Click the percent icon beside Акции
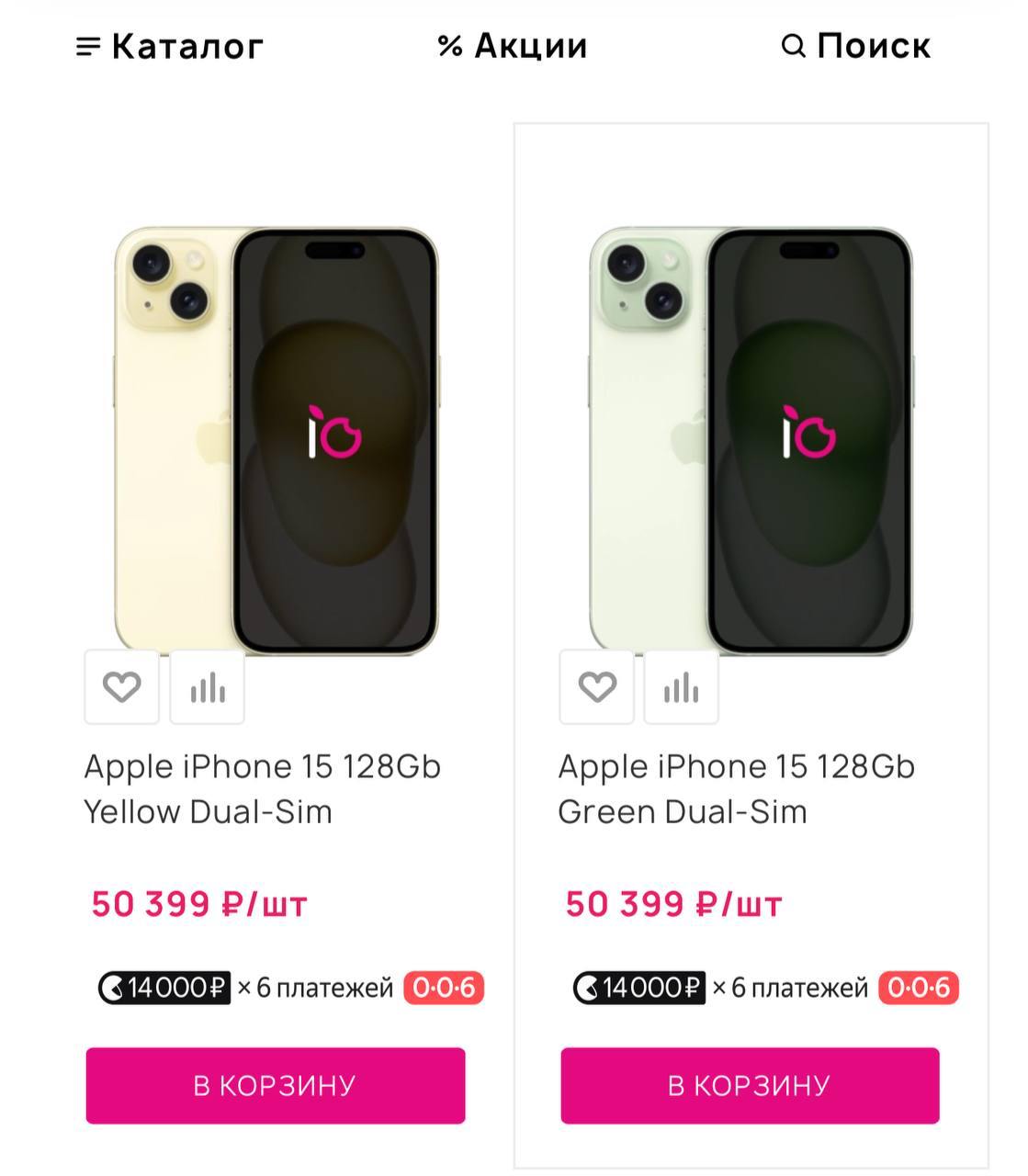The height and width of the screenshot is (1176, 1028). pos(449,46)
